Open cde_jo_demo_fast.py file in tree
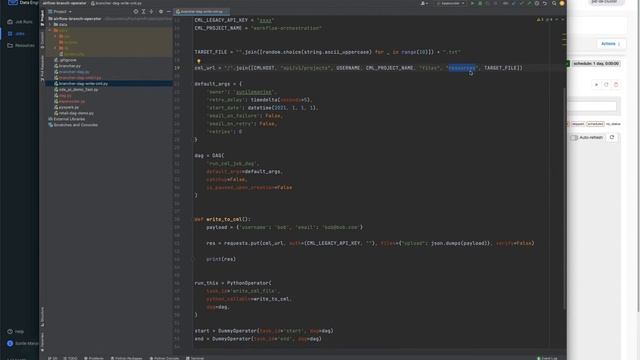 (76, 89)
